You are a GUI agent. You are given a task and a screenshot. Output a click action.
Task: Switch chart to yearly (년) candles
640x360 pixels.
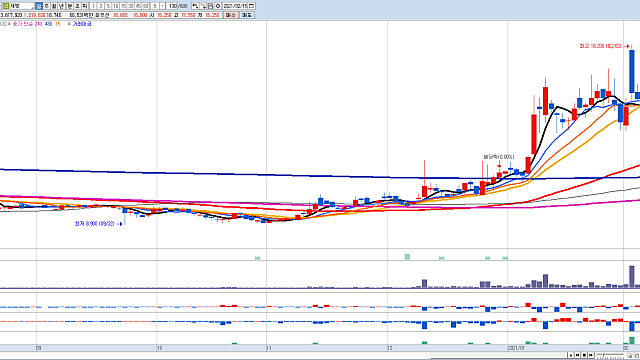coord(61,6)
